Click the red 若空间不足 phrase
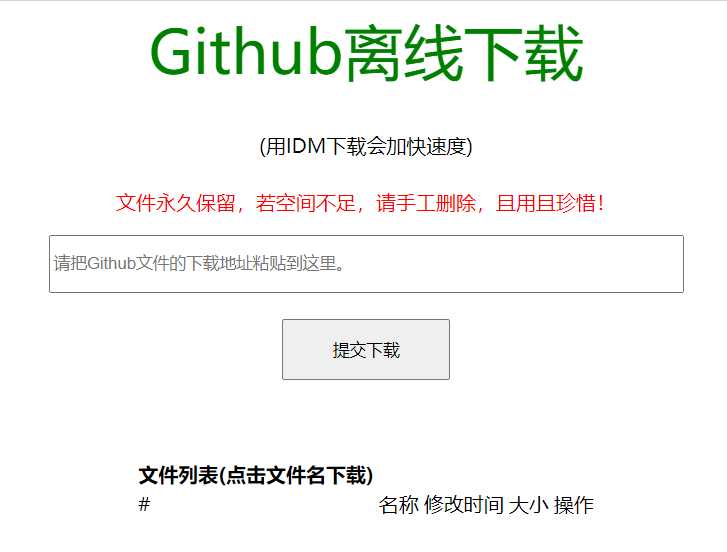This screenshot has width=727, height=552. point(306,203)
